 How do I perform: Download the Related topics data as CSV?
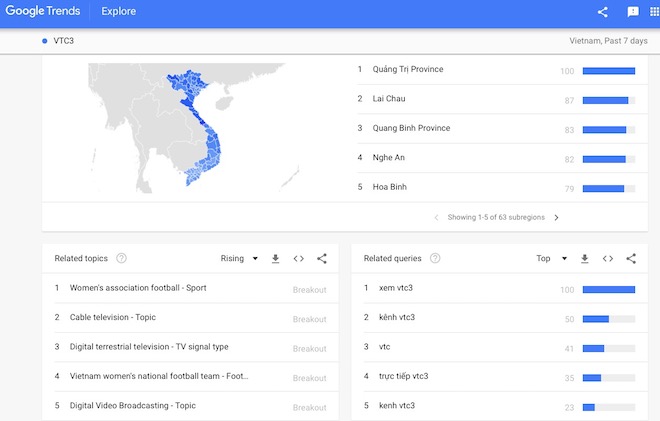point(276,258)
